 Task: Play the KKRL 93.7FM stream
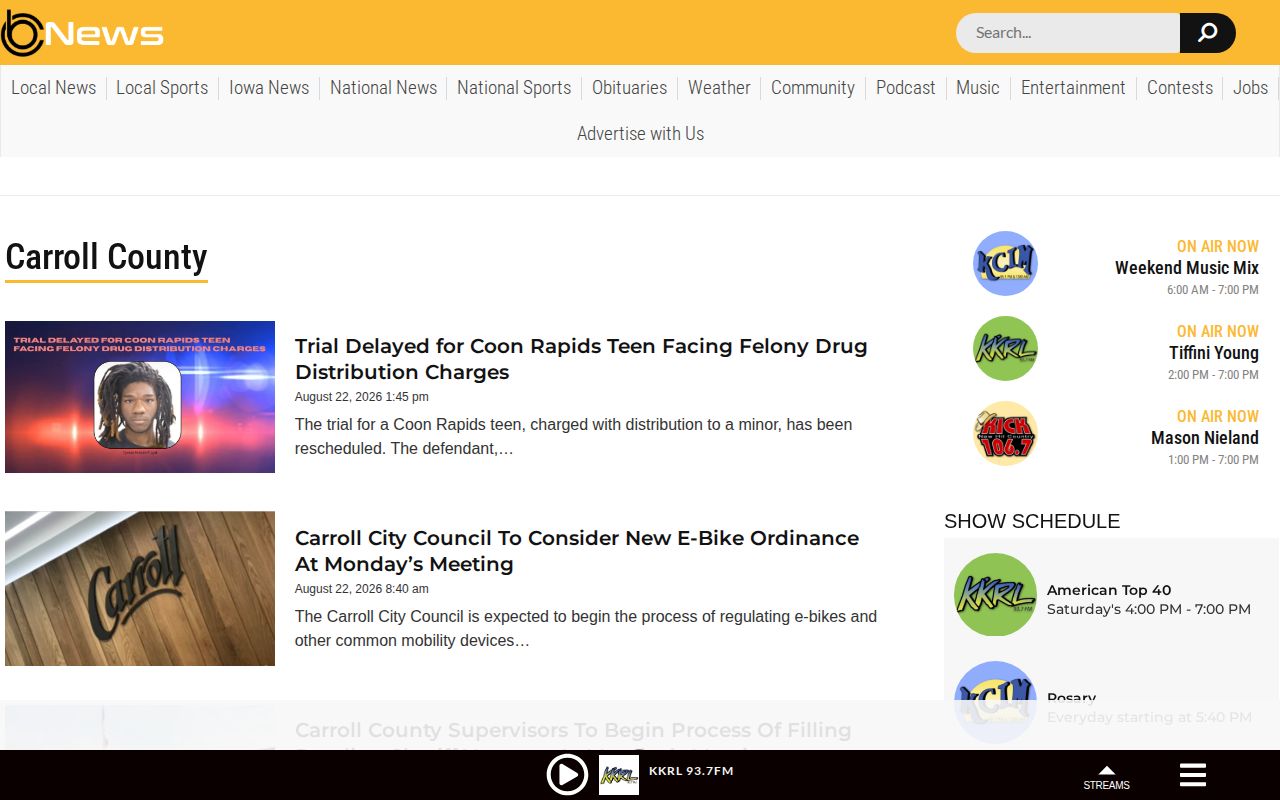click(567, 775)
